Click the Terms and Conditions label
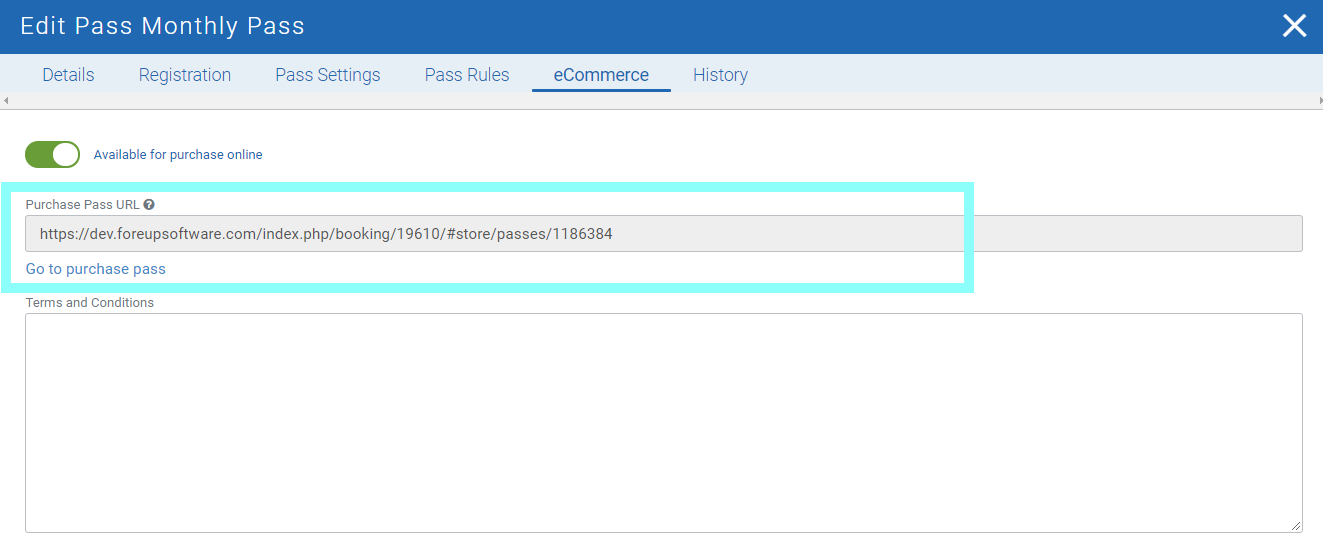 [90, 302]
